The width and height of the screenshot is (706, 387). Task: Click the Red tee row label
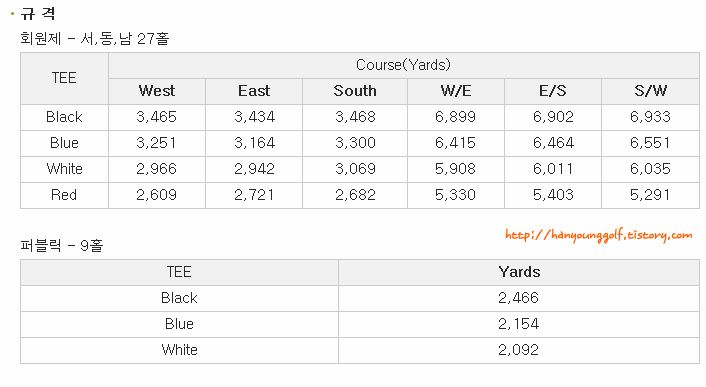(x=64, y=195)
